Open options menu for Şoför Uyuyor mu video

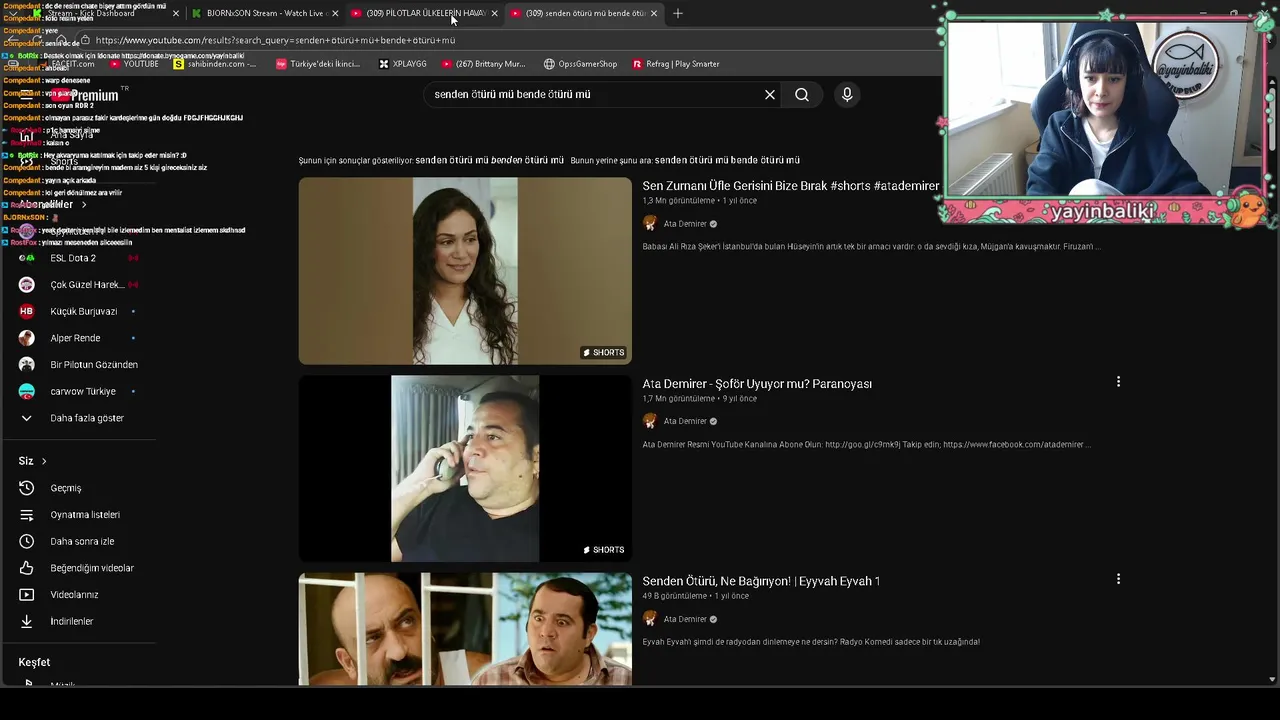click(x=1118, y=382)
